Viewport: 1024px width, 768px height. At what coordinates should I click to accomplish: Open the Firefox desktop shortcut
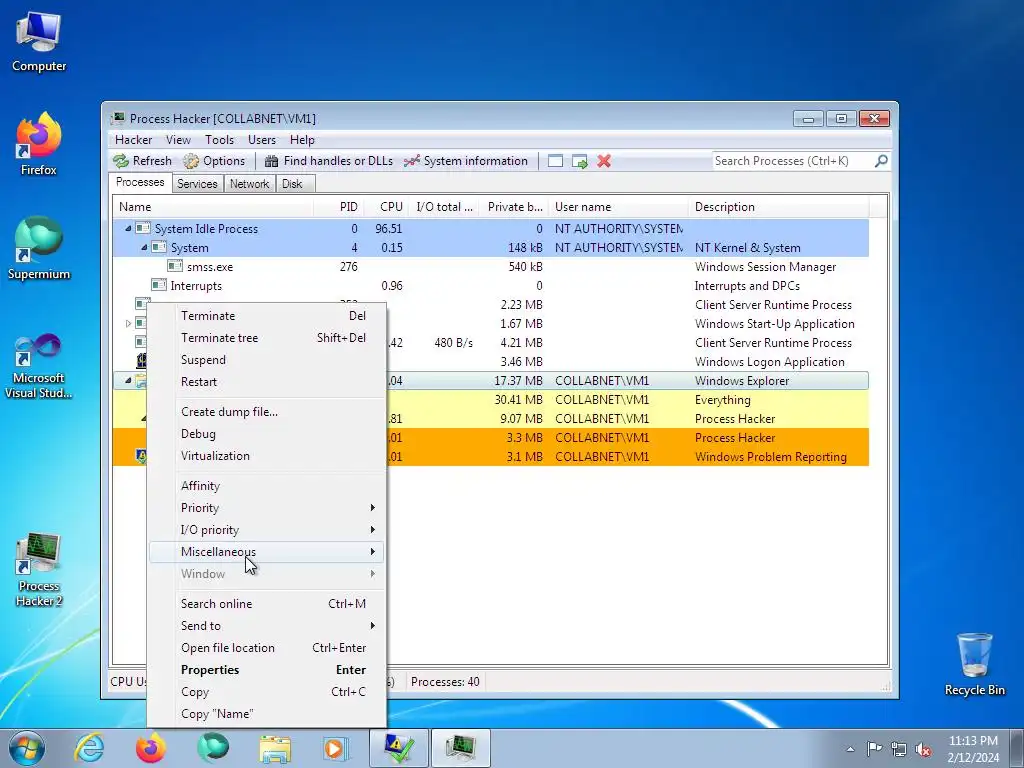click(39, 145)
